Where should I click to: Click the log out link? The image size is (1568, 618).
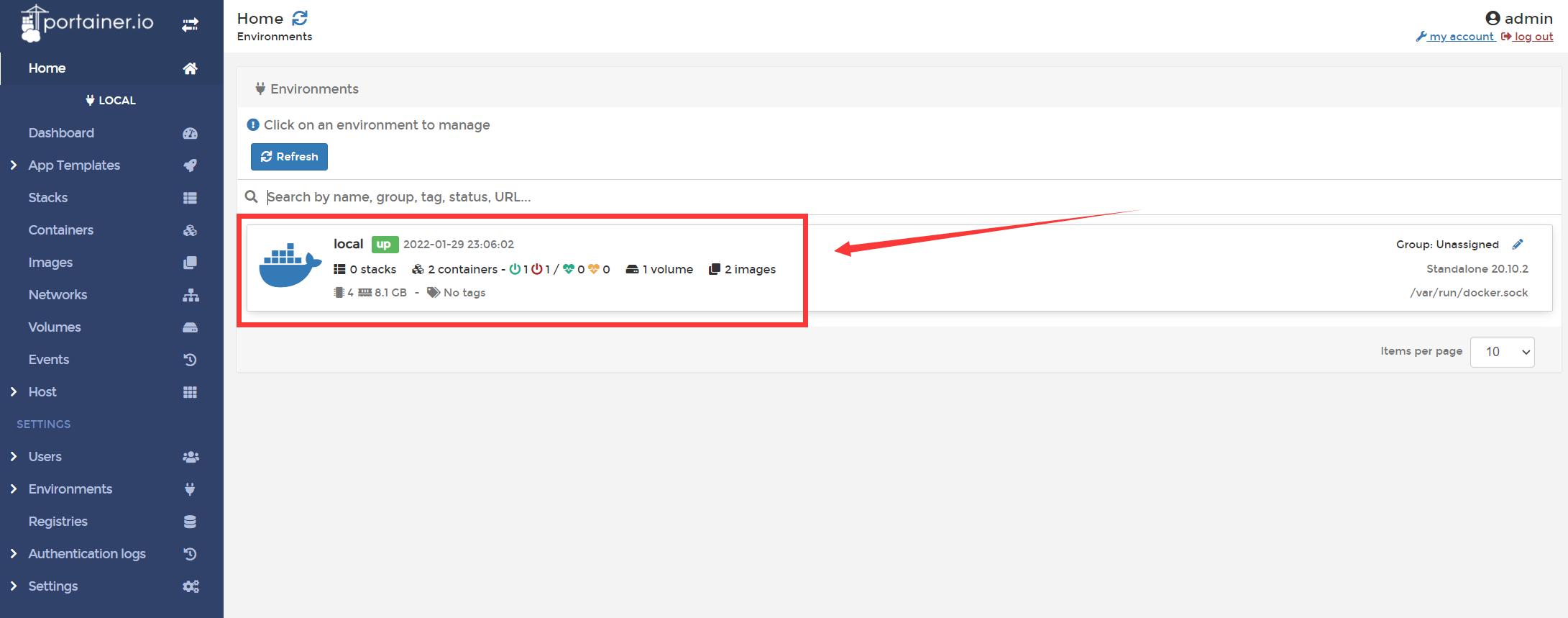pyautogui.click(x=1533, y=37)
